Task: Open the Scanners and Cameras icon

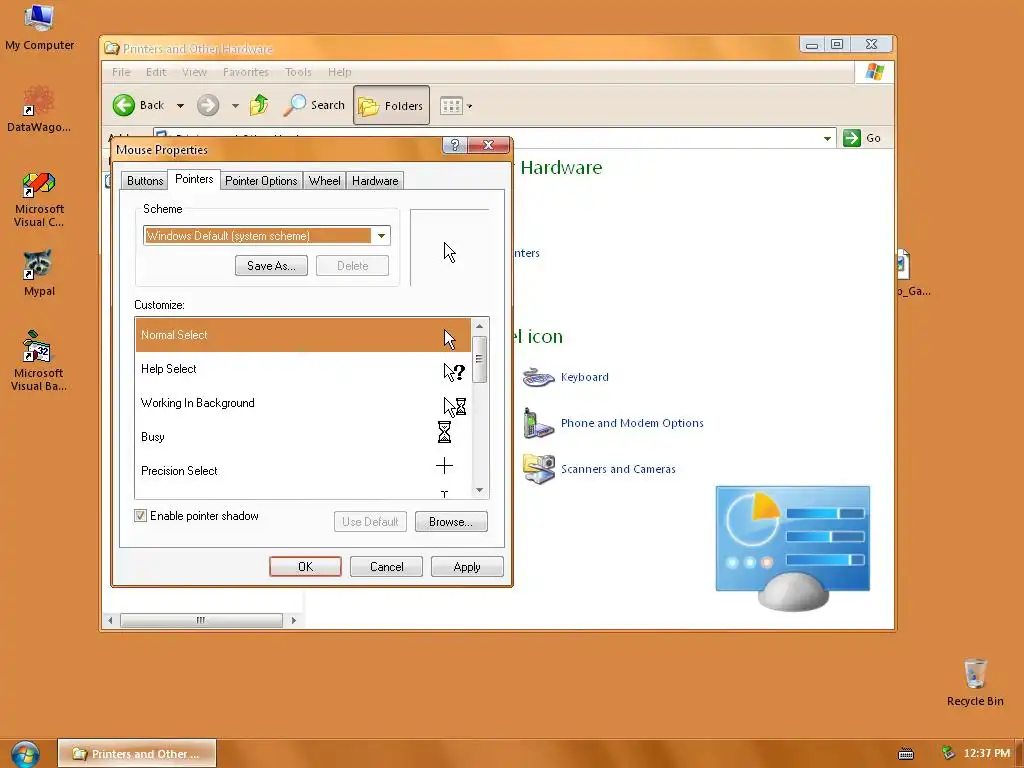Action: [539, 469]
